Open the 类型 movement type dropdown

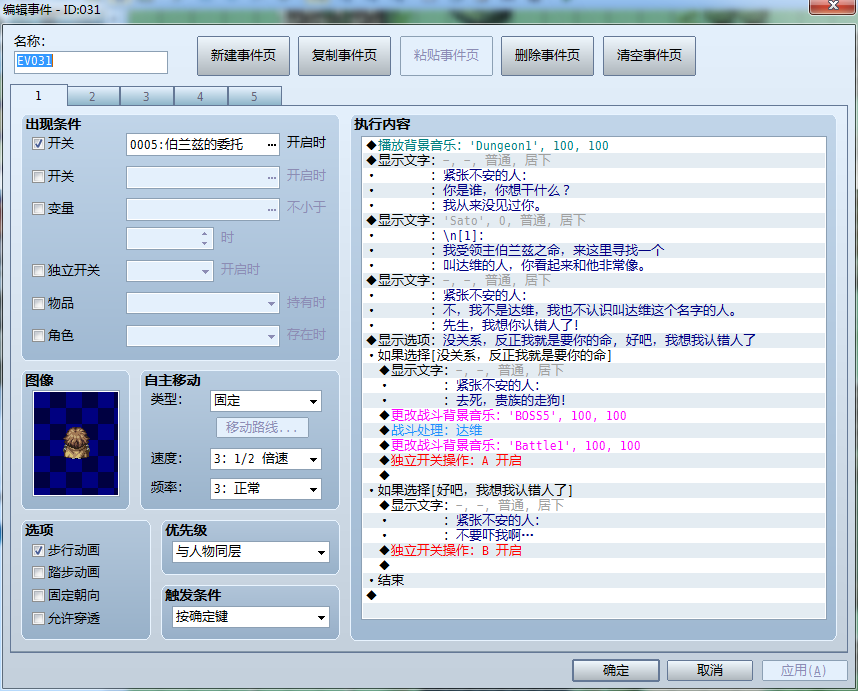pos(266,401)
